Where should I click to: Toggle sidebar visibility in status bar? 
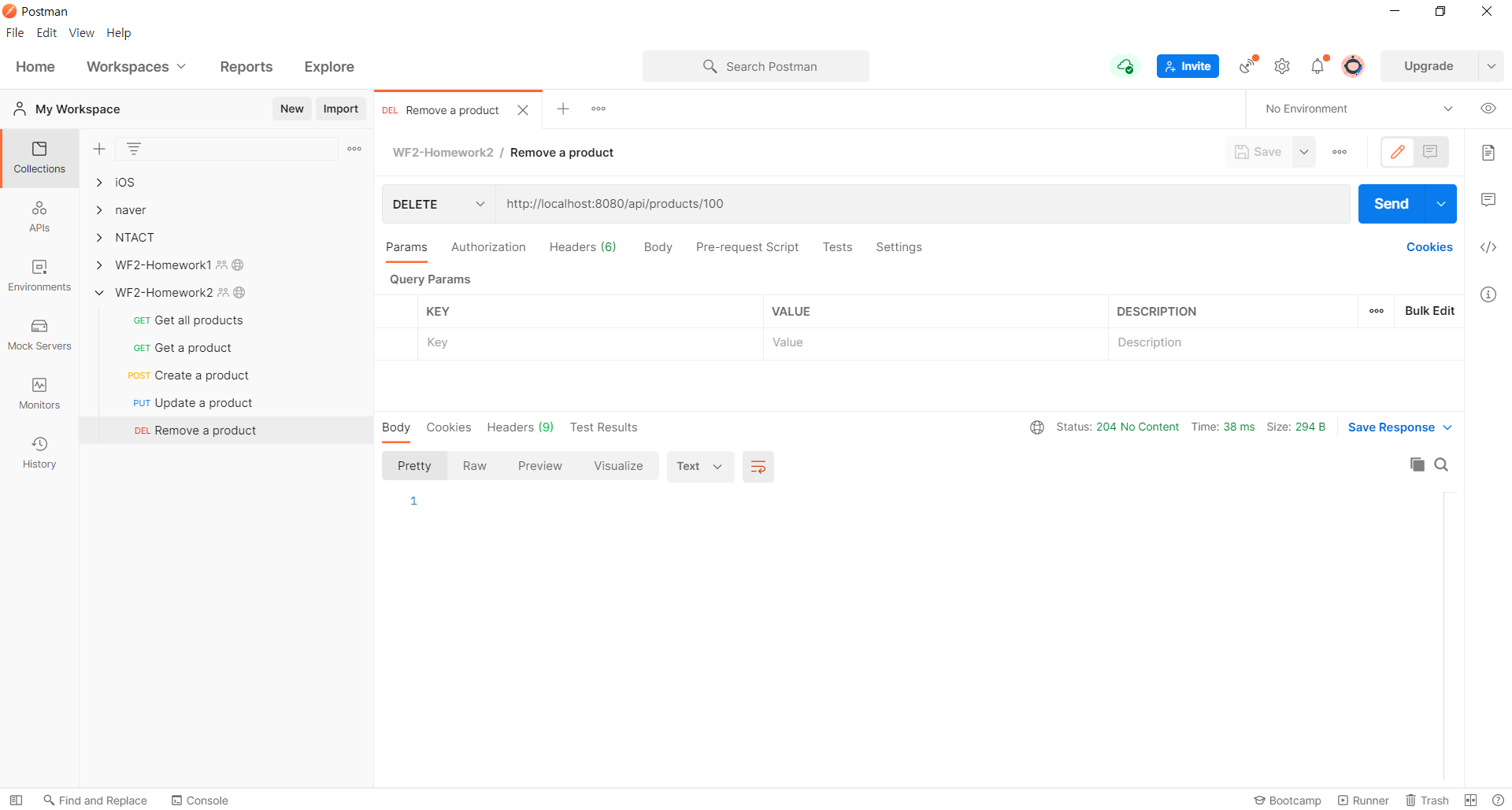click(x=16, y=800)
